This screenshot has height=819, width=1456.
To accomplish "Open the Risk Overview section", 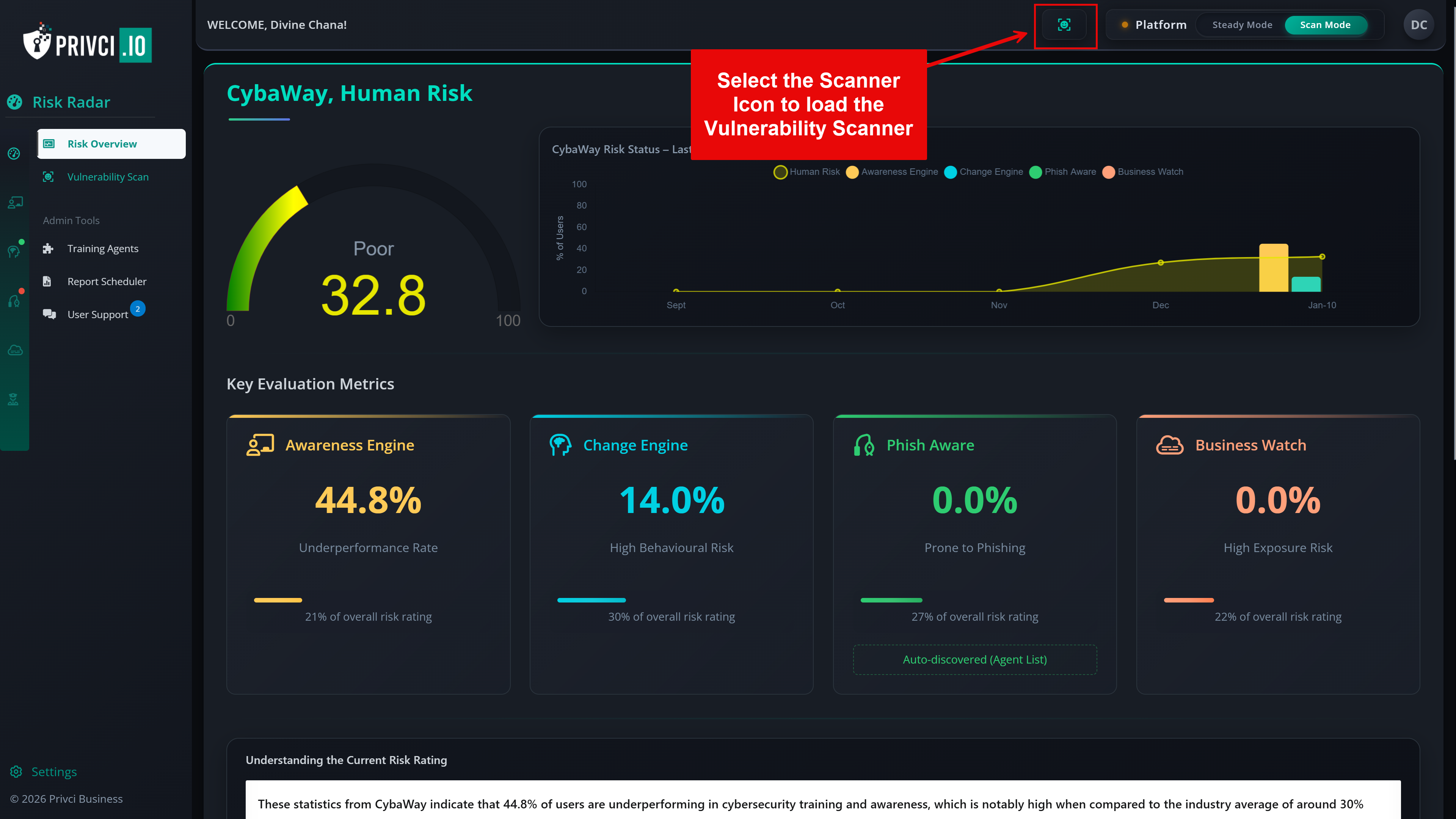I will 102,144.
